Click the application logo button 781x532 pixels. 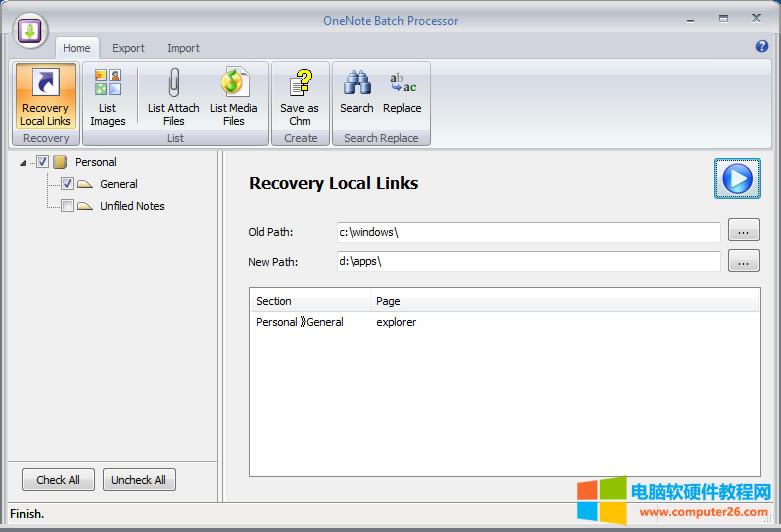29,29
